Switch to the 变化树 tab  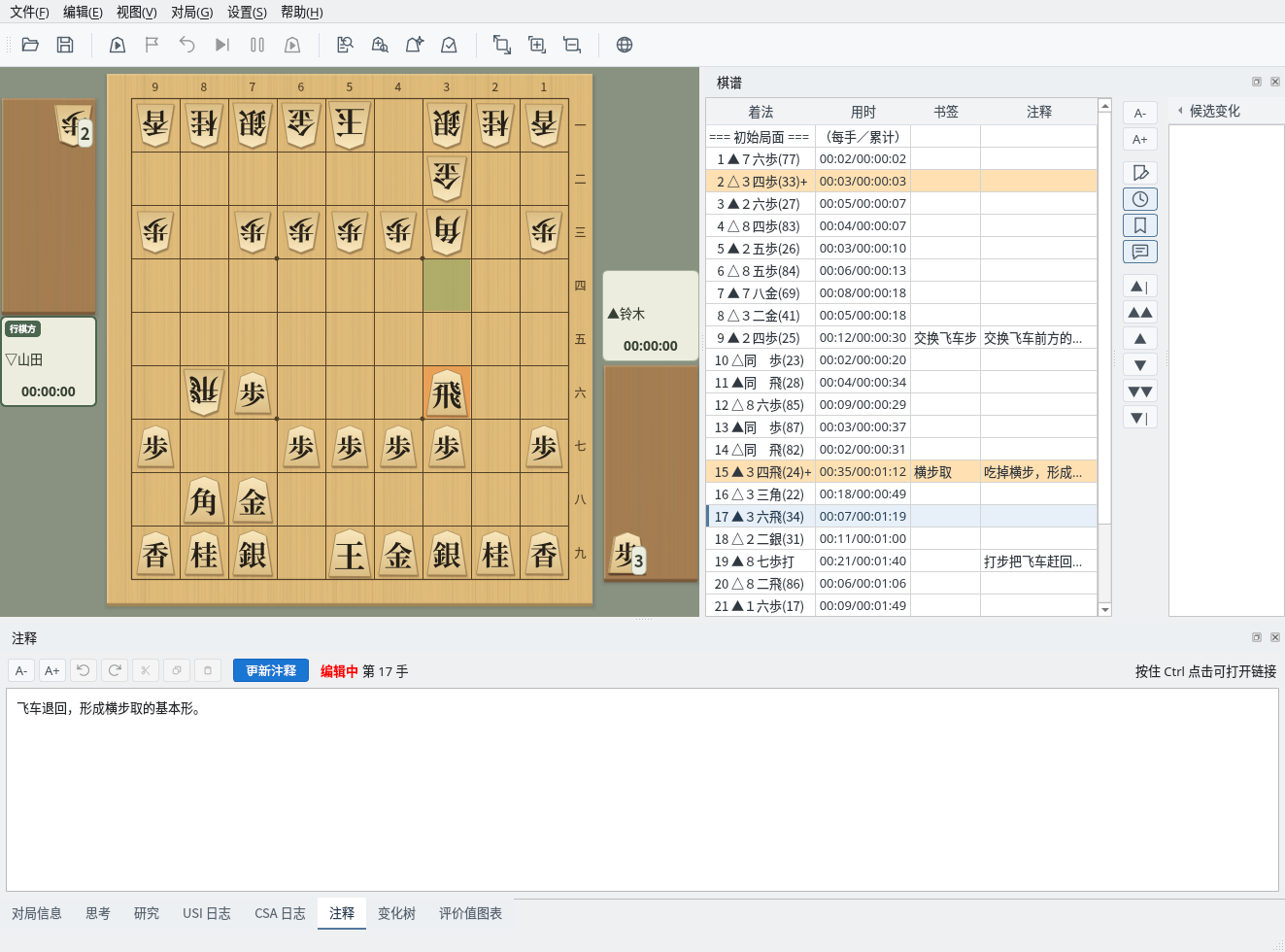(x=396, y=913)
